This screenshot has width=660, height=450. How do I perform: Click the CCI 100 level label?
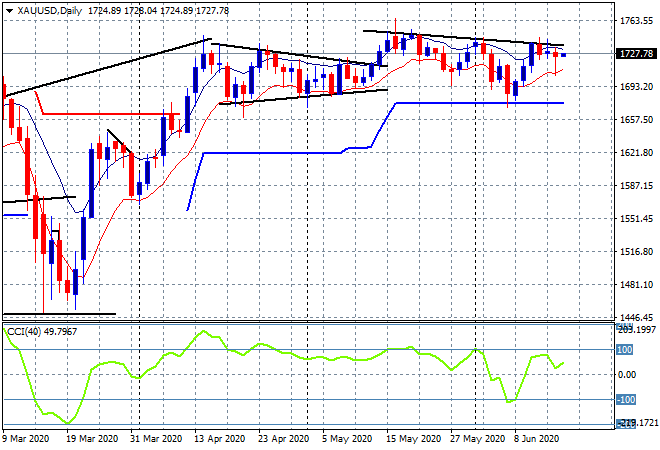(x=625, y=350)
